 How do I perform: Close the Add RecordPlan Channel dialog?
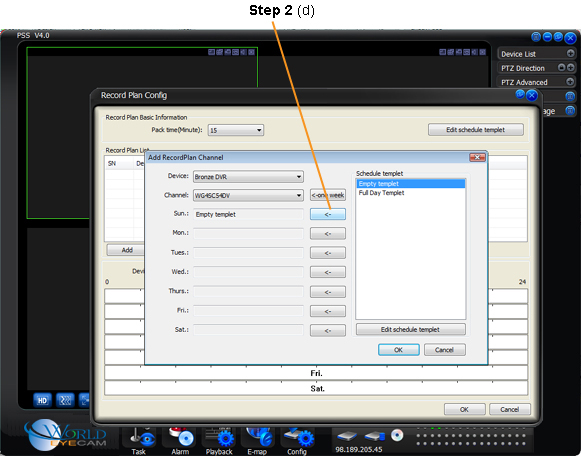[x=477, y=157]
